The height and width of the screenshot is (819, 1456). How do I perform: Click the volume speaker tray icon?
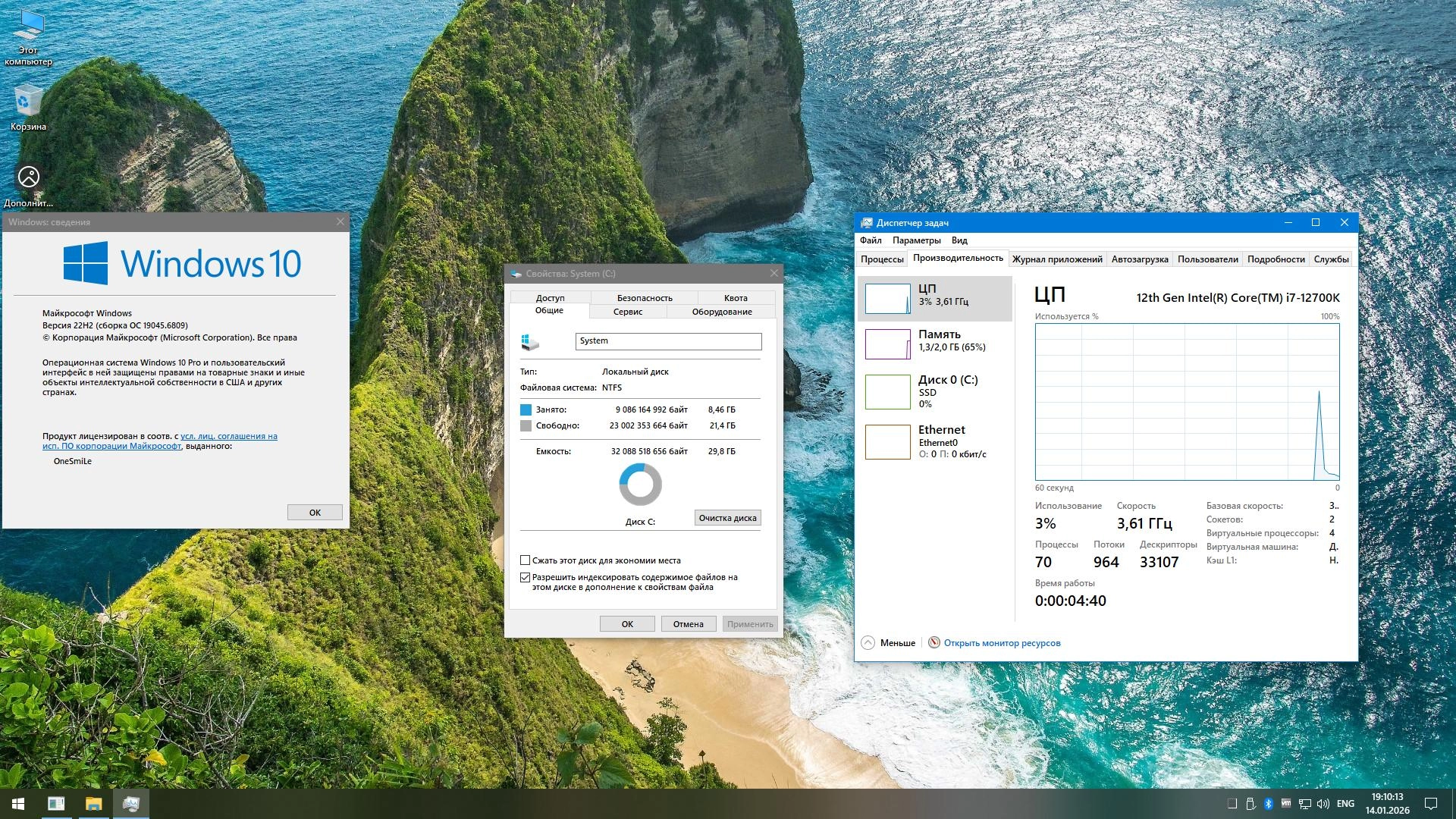[x=1323, y=804]
